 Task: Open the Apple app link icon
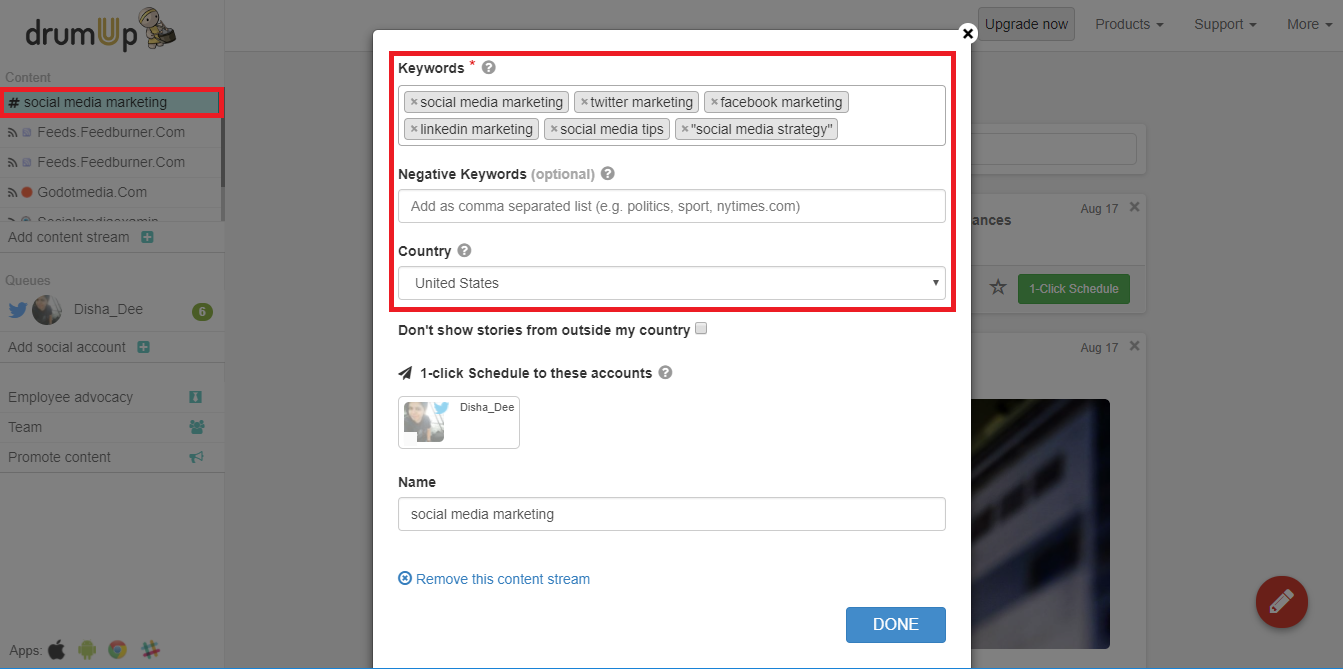[56, 649]
